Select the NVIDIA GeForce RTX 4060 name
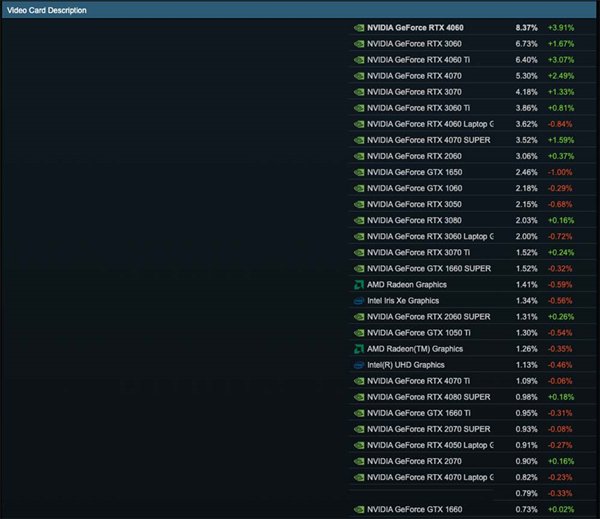The height and width of the screenshot is (519, 600). click(415, 28)
